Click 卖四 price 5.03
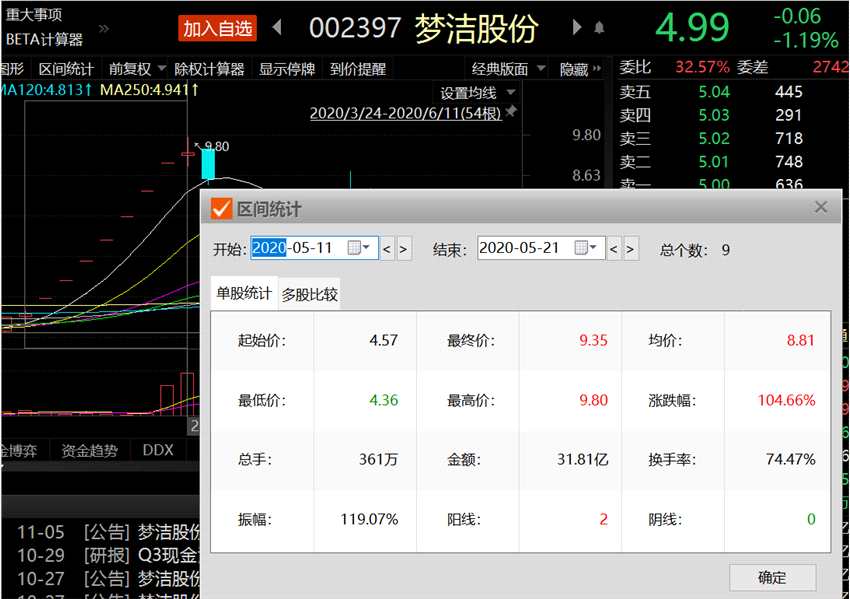The image size is (850, 599). pyautogui.click(x=714, y=115)
